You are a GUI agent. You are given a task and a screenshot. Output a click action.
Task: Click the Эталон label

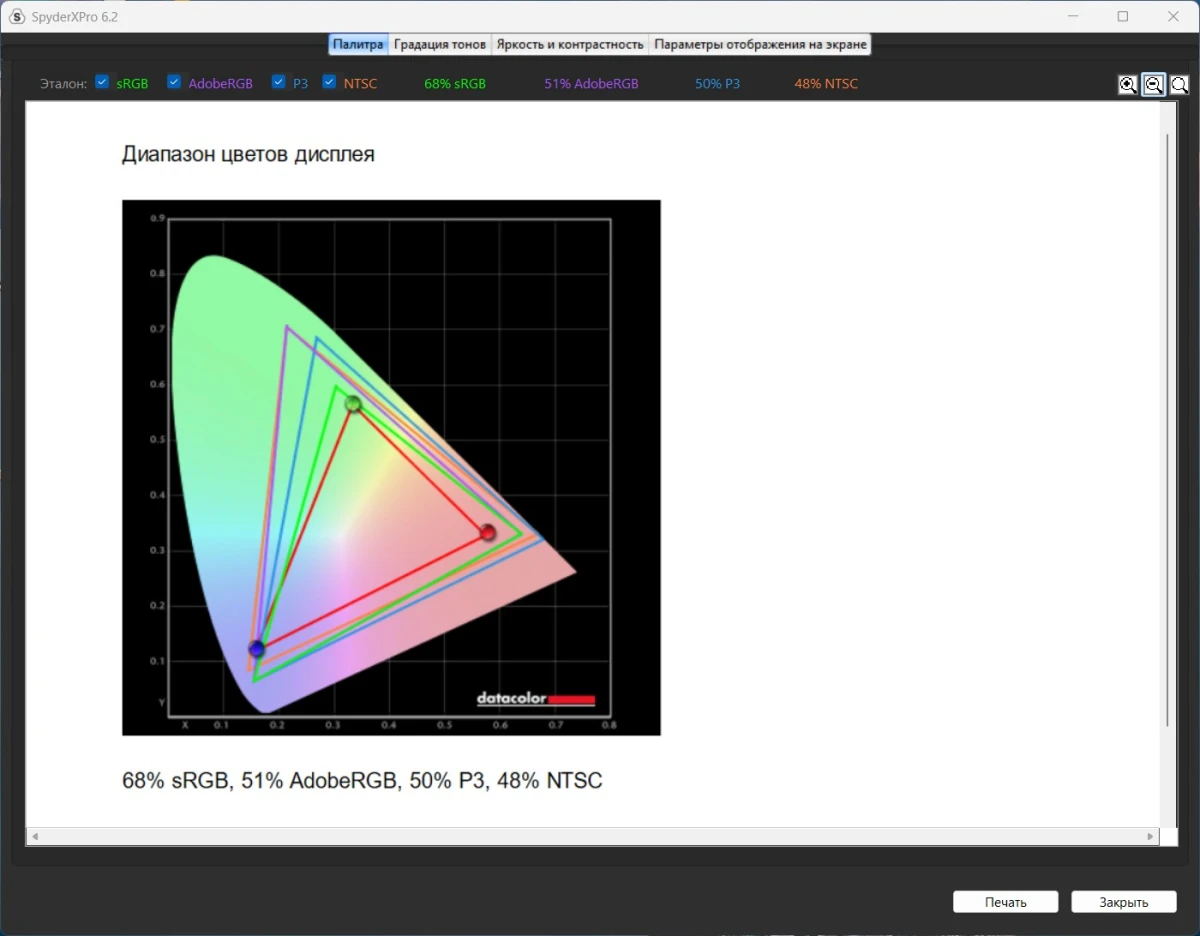(64, 84)
